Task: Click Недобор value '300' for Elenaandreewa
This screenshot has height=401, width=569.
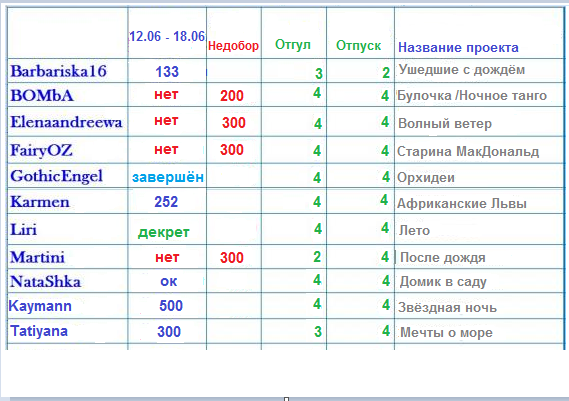Action: click(234, 123)
